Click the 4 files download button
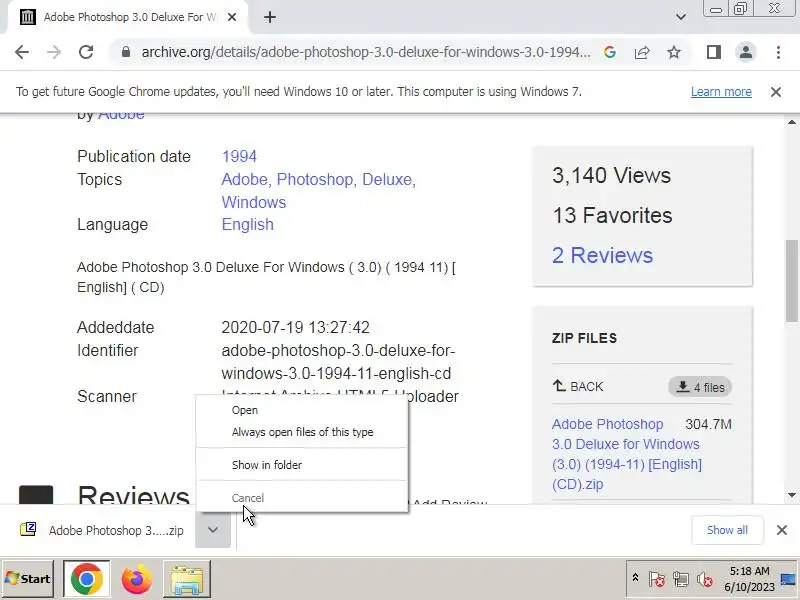 (699, 387)
